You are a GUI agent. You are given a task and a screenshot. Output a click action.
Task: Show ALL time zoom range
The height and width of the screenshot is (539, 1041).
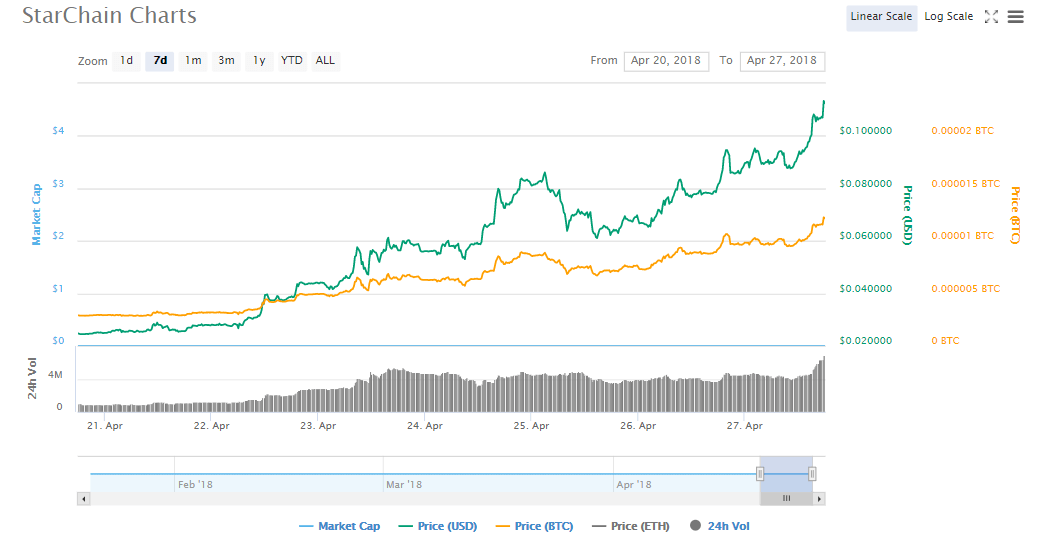click(x=325, y=61)
